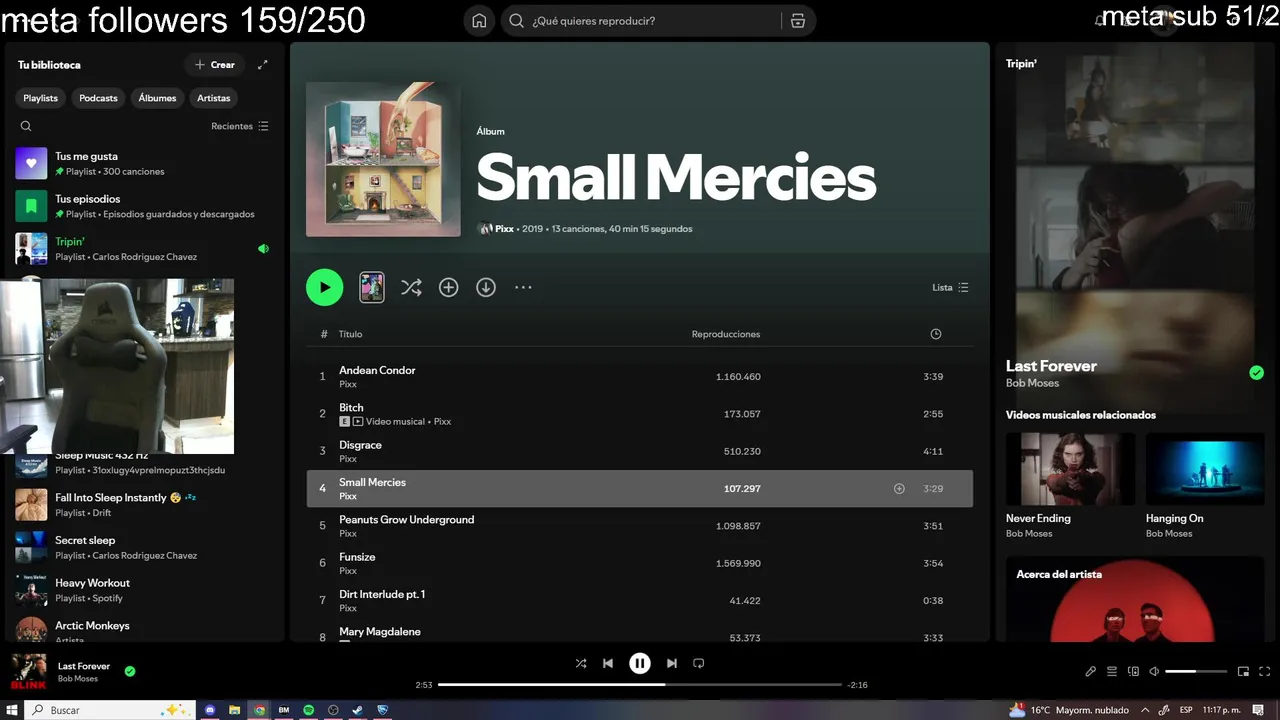The image size is (1280, 720).
Task: Download the album with the arrow icon
Action: click(486, 287)
